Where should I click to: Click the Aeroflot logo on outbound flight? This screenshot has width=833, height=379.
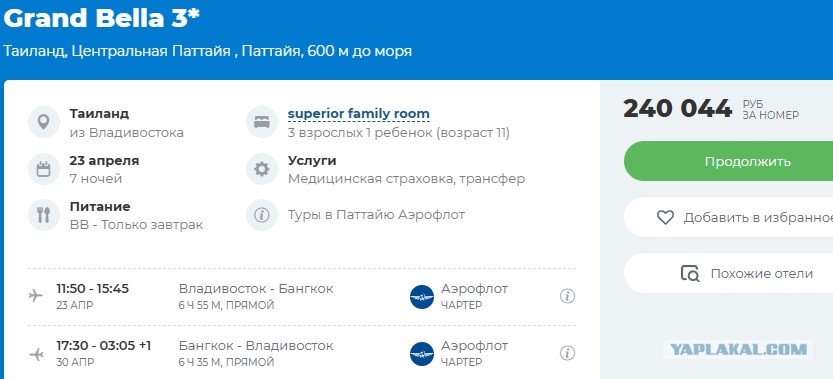[422, 297]
